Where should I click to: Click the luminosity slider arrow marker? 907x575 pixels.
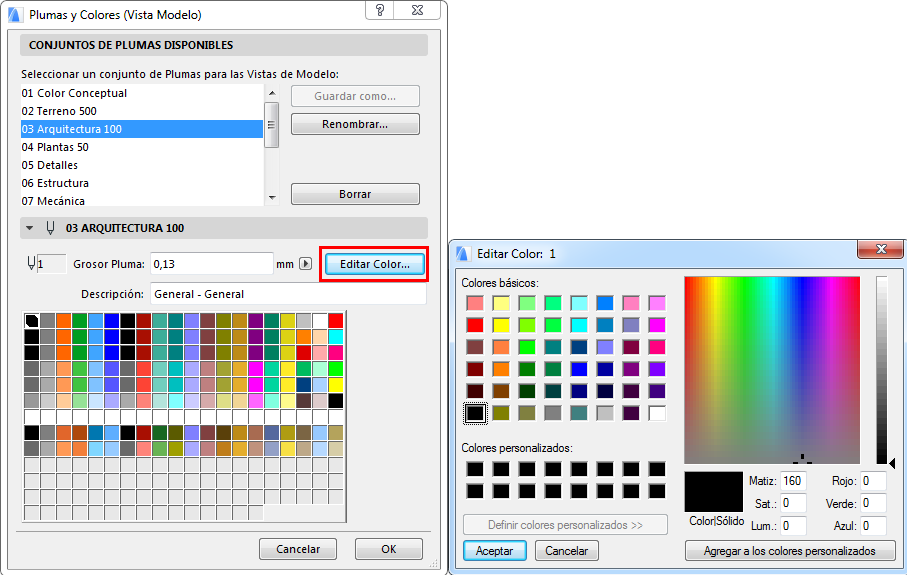click(893, 463)
